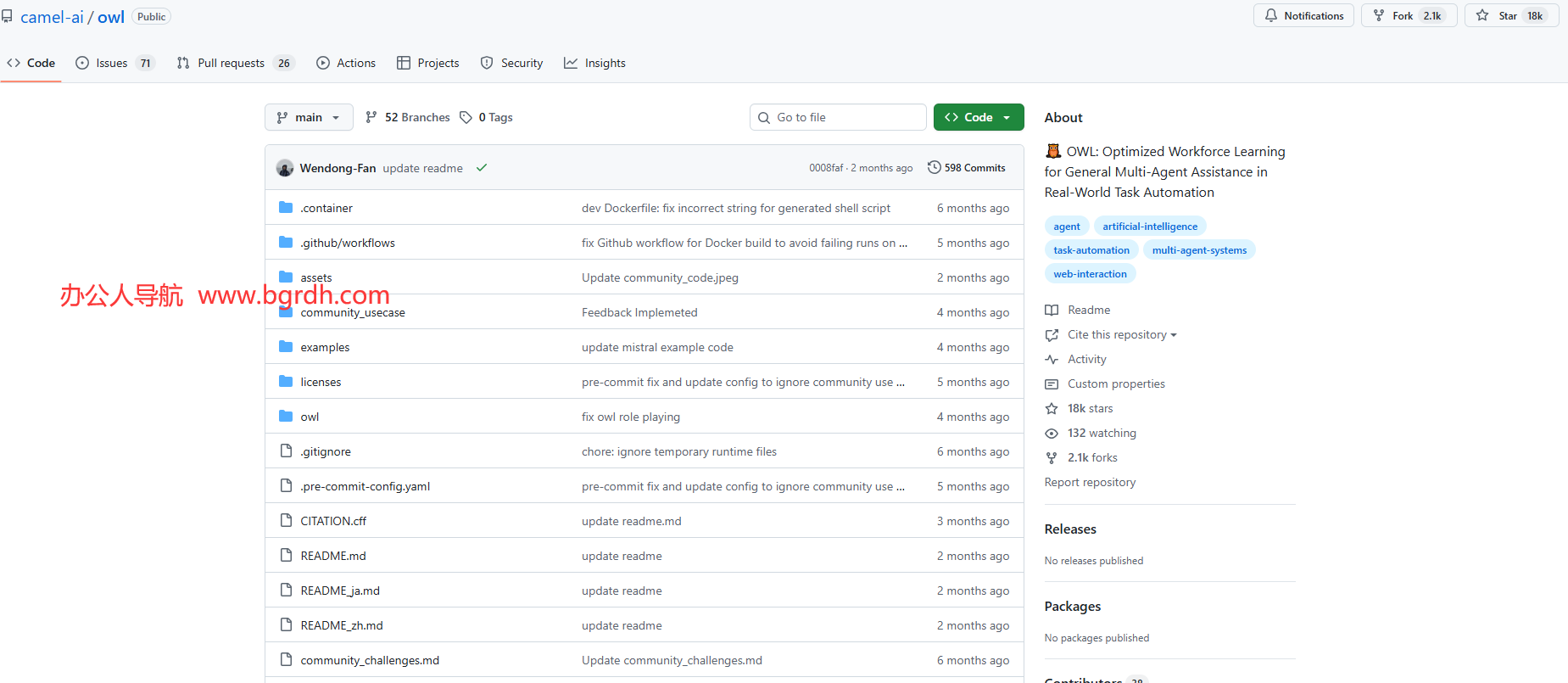Open the Pull requests tab
The height and width of the screenshot is (683, 1568).
(232, 63)
